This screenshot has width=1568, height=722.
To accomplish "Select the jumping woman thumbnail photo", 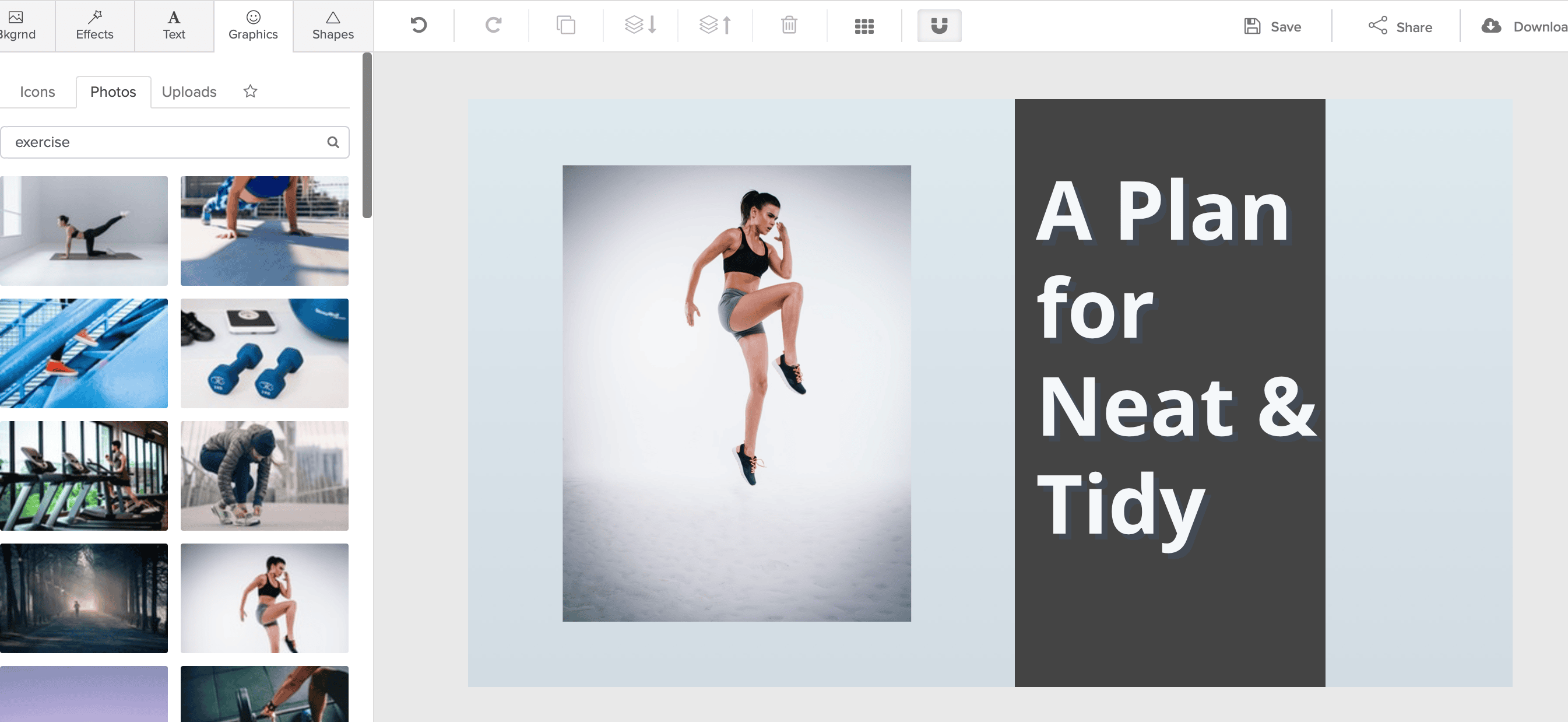I will [x=264, y=598].
